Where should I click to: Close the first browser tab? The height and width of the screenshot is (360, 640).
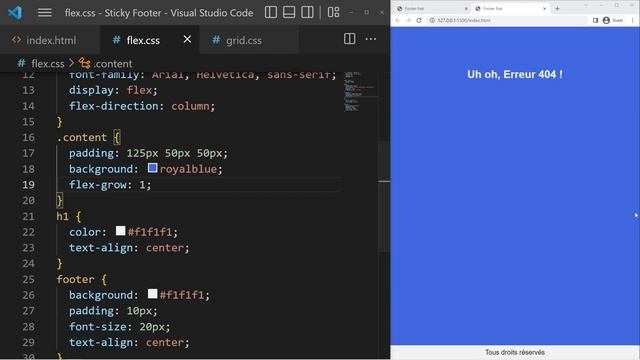[x=466, y=9]
